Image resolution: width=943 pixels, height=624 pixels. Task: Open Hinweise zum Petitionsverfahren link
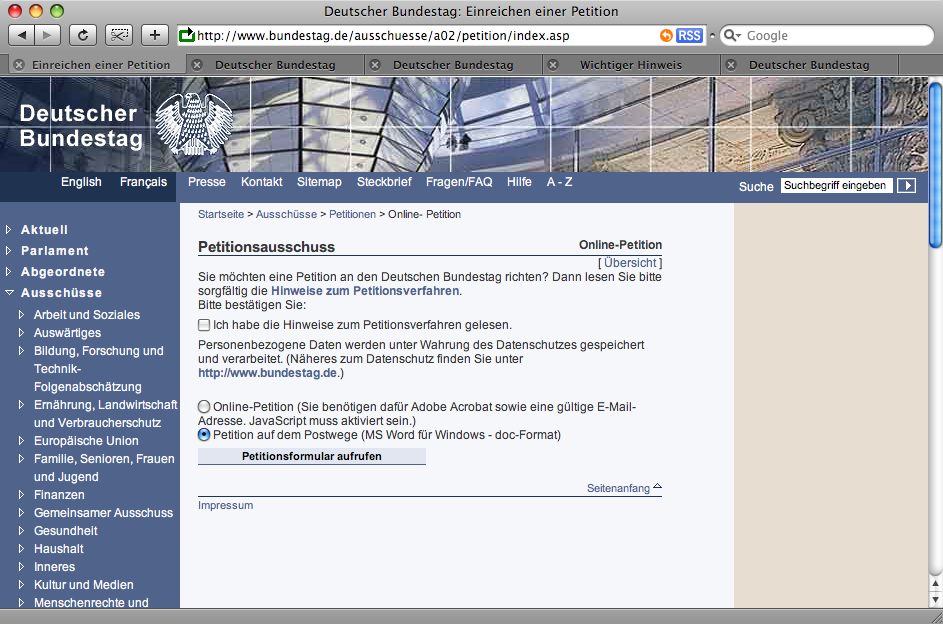(x=365, y=291)
